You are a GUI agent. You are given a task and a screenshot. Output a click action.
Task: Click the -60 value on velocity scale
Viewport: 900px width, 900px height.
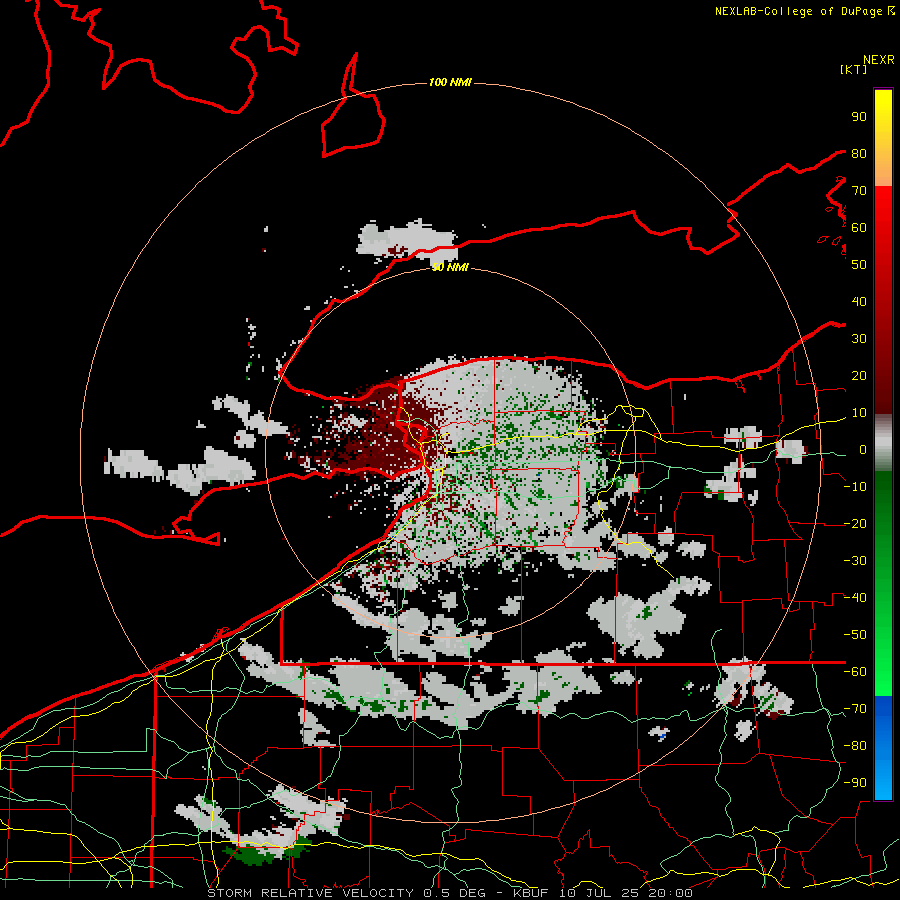[855, 672]
